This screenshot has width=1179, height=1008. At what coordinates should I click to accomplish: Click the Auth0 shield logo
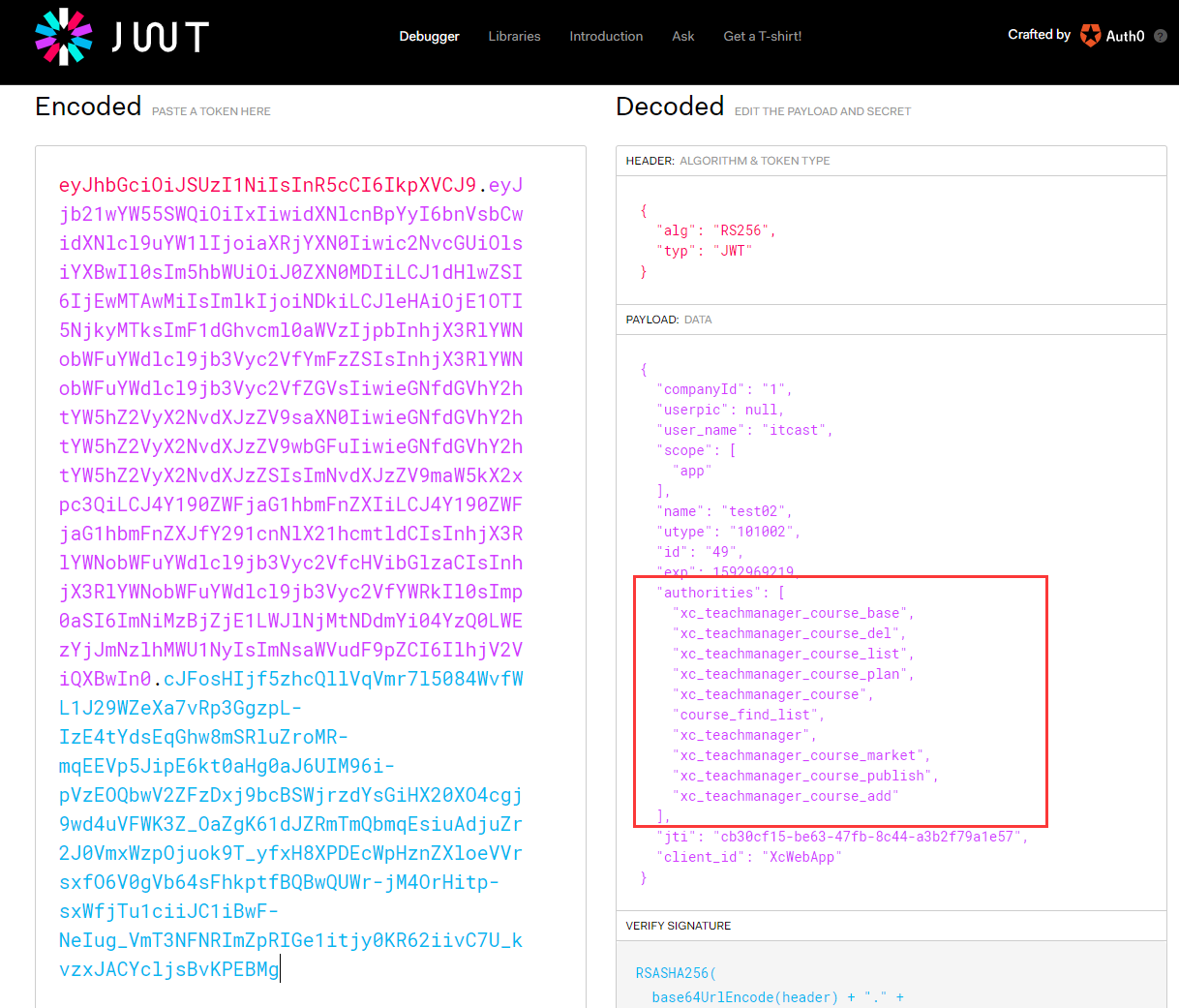point(1090,36)
